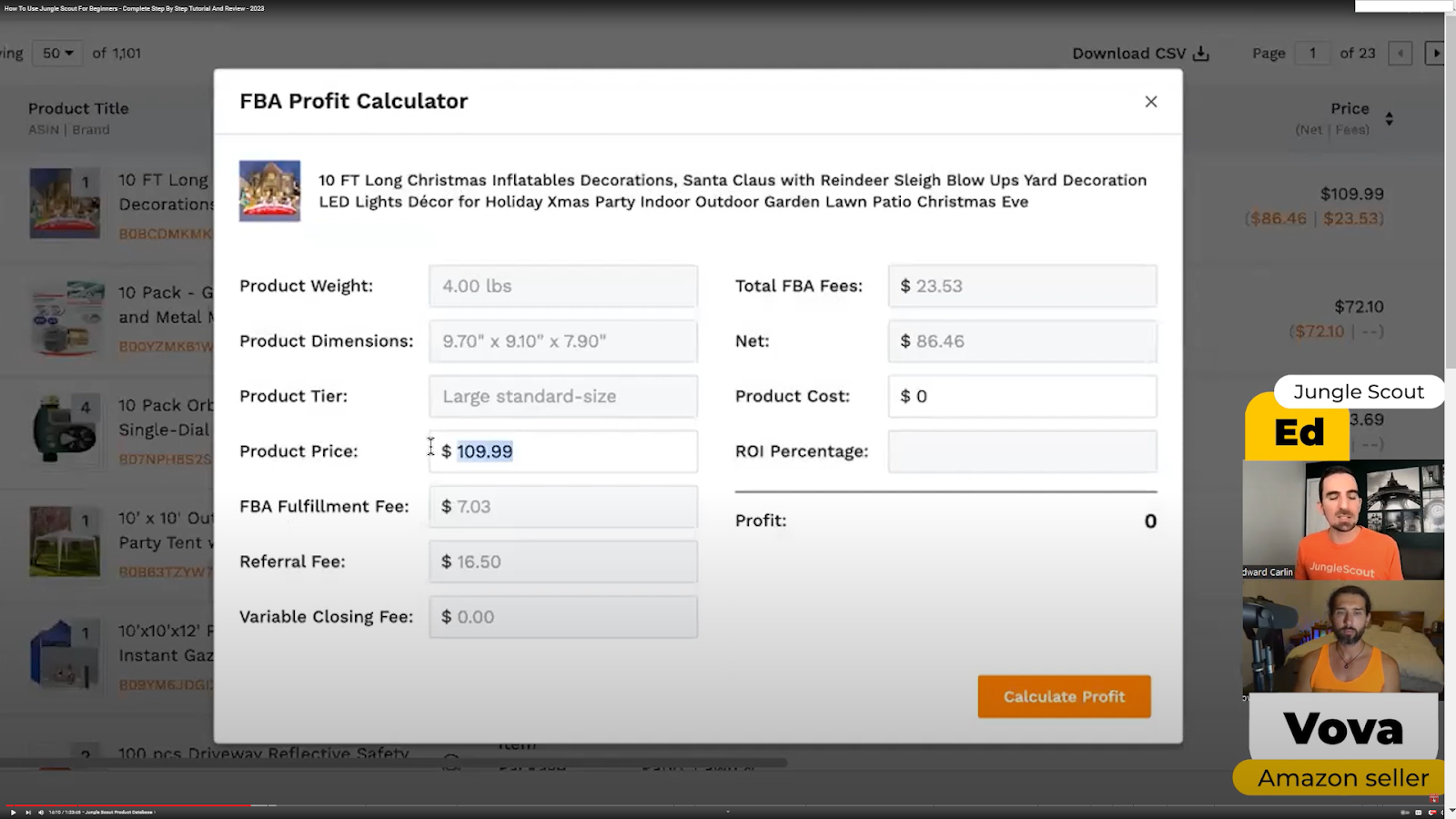The image size is (1456, 819).
Task: Go to the previous results page
Action: 1400,54
